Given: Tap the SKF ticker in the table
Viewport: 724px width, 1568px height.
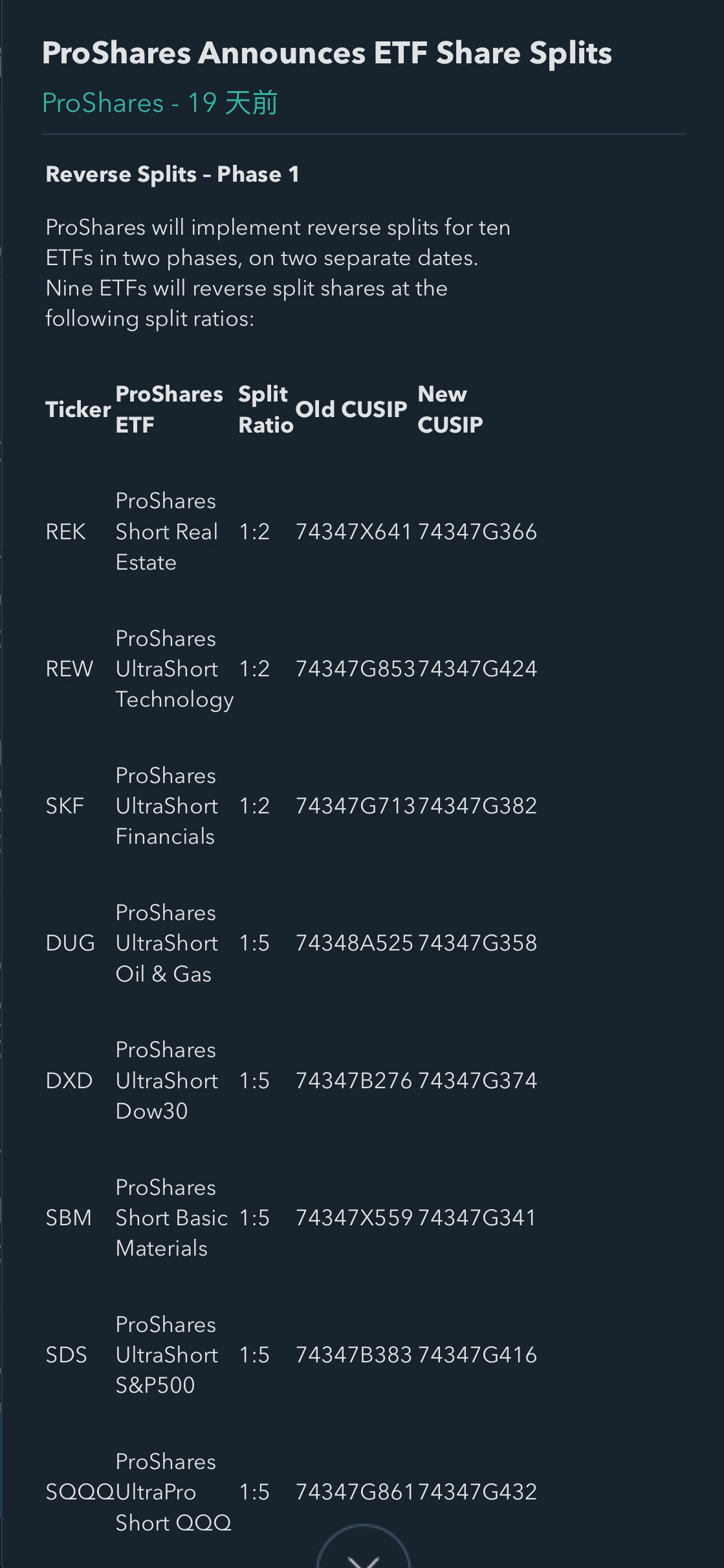Looking at the screenshot, I should pyautogui.click(x=65, y=806).
